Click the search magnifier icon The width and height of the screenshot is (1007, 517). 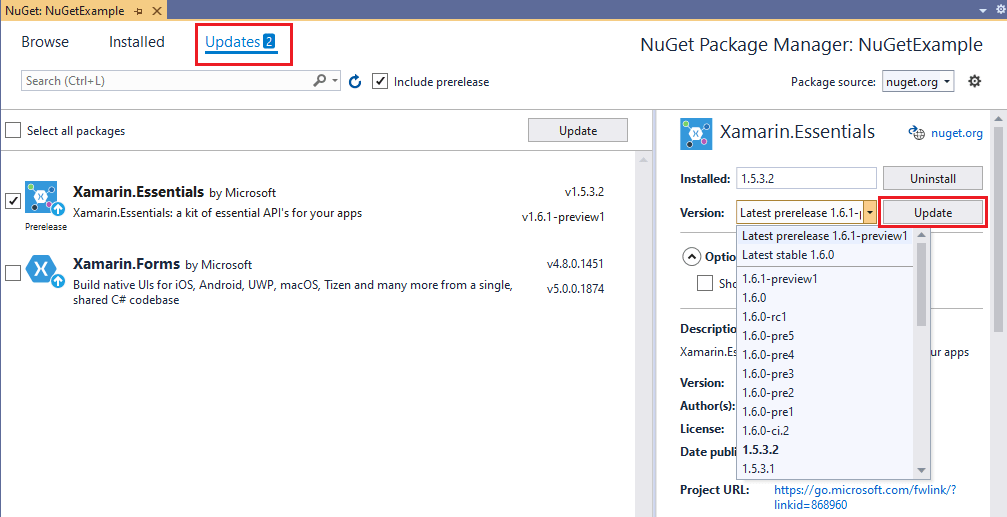pyautogui.click(x=319, y=81)
